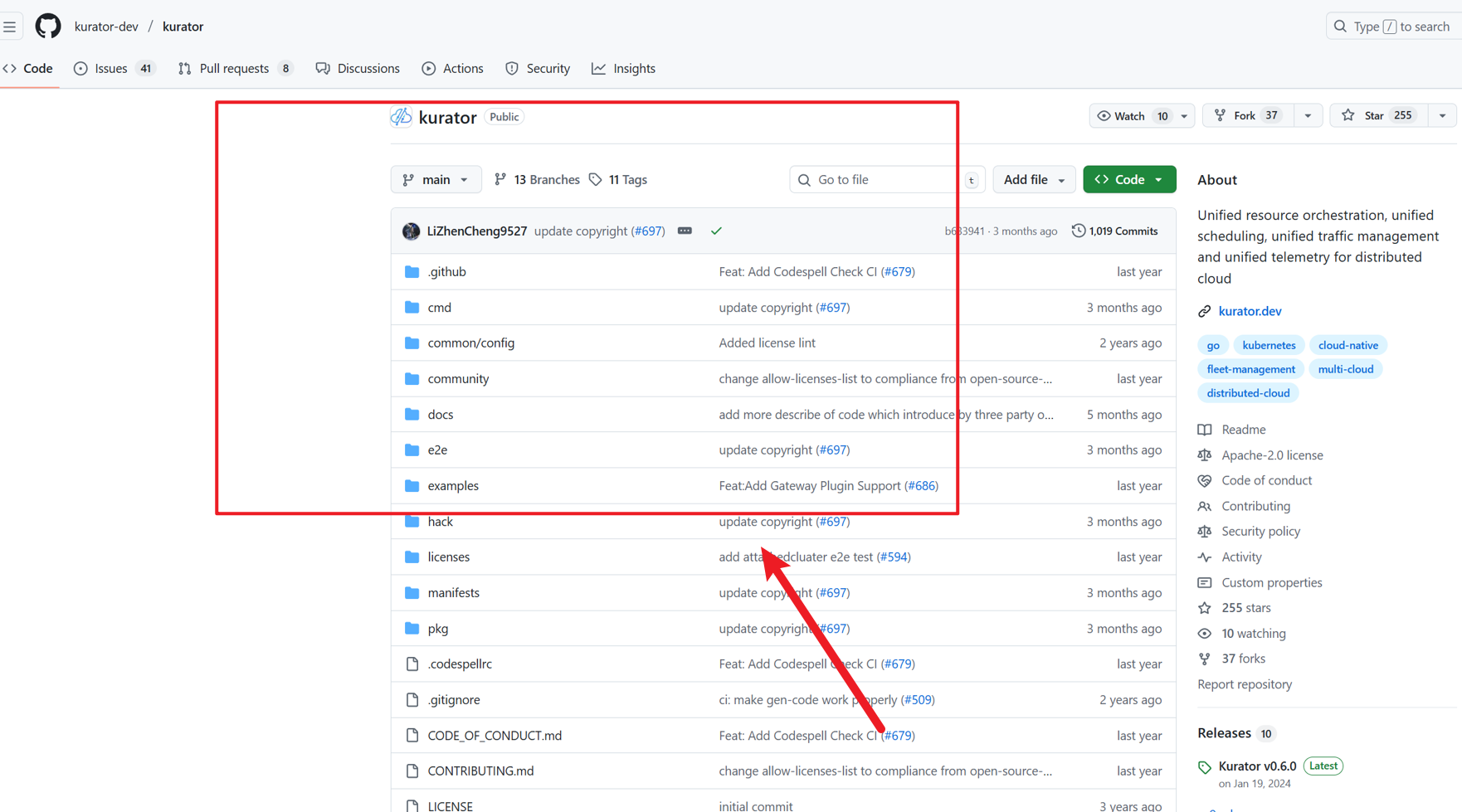The image size is (1462, 812).
Task: Click the link icon beside kurator.dev
Action: [1205, 312]
